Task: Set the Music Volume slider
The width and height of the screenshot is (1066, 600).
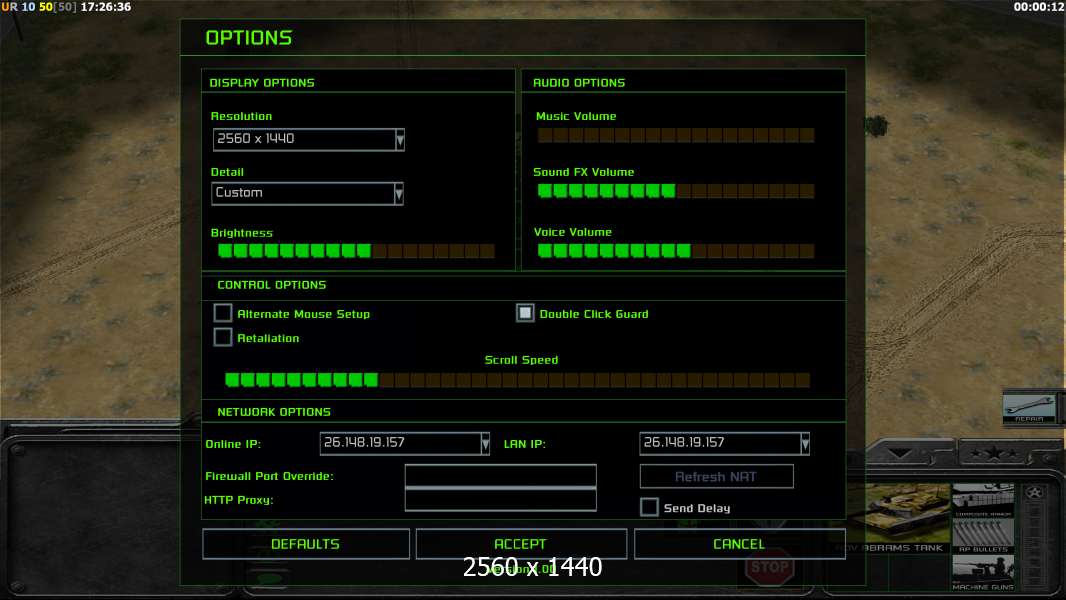Action: [676, 135]
